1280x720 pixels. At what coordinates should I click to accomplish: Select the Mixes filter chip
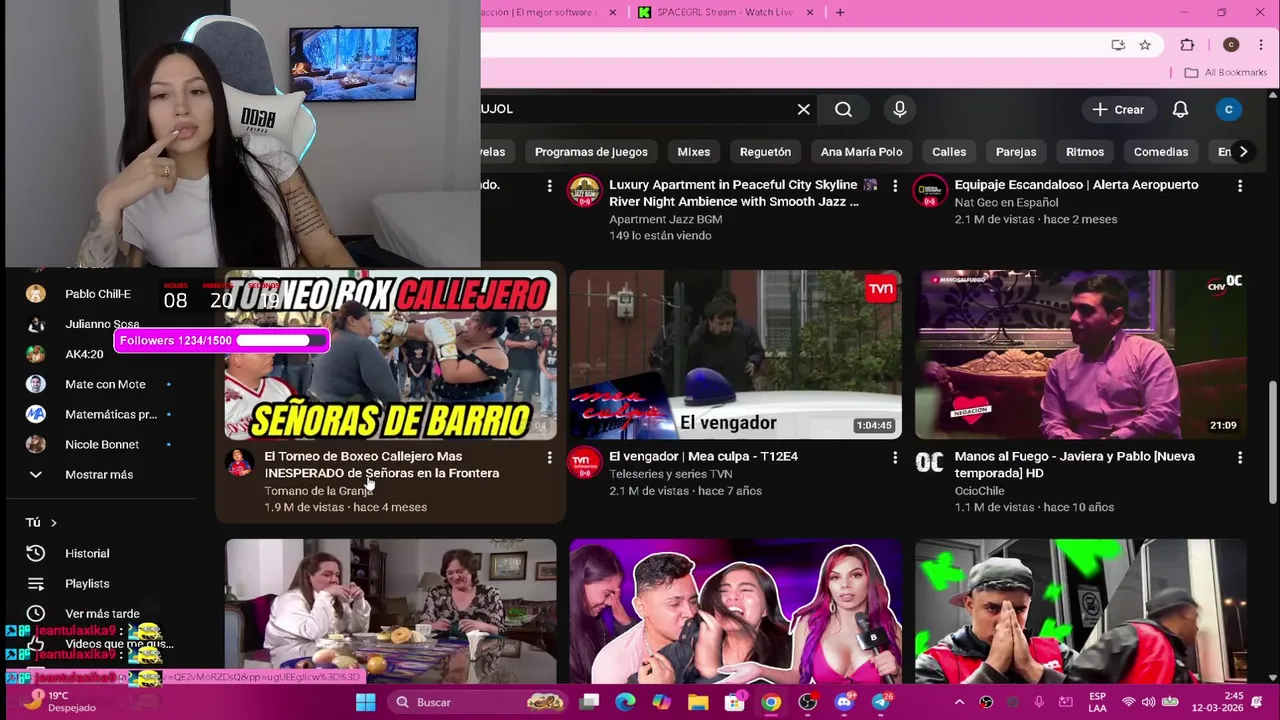click(x=693, y=152)
